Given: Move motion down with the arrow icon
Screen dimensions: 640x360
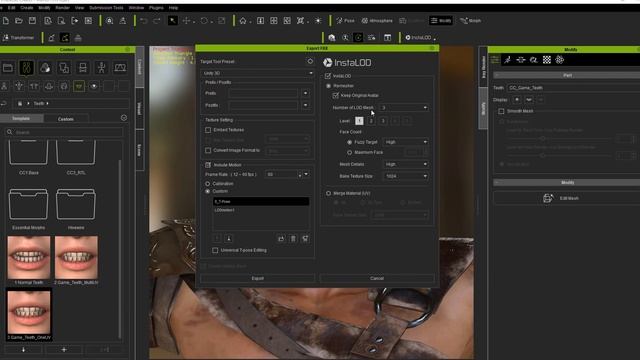Looking at the screenshot, I should pyautogui.click(x=229, y=238).
